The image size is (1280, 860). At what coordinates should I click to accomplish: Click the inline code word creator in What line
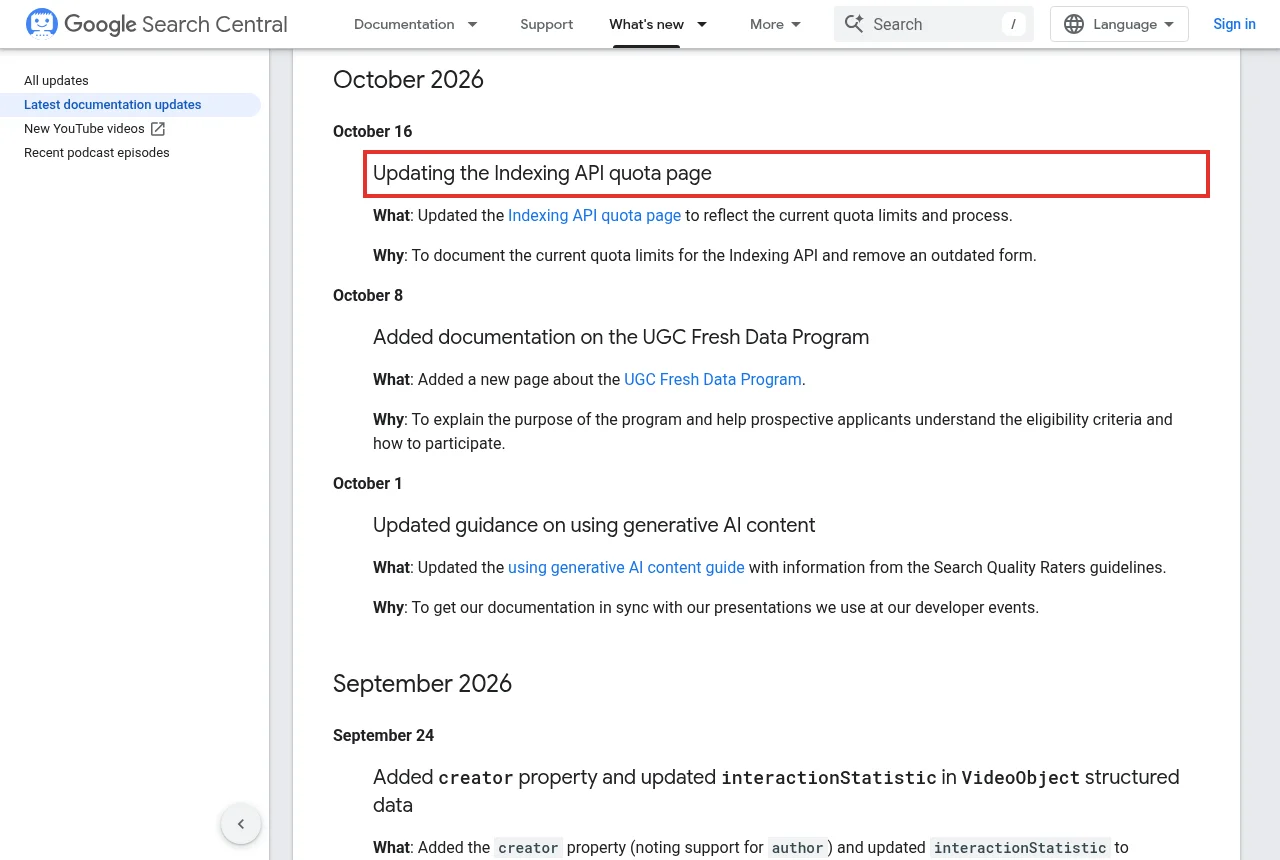[528, 848]
